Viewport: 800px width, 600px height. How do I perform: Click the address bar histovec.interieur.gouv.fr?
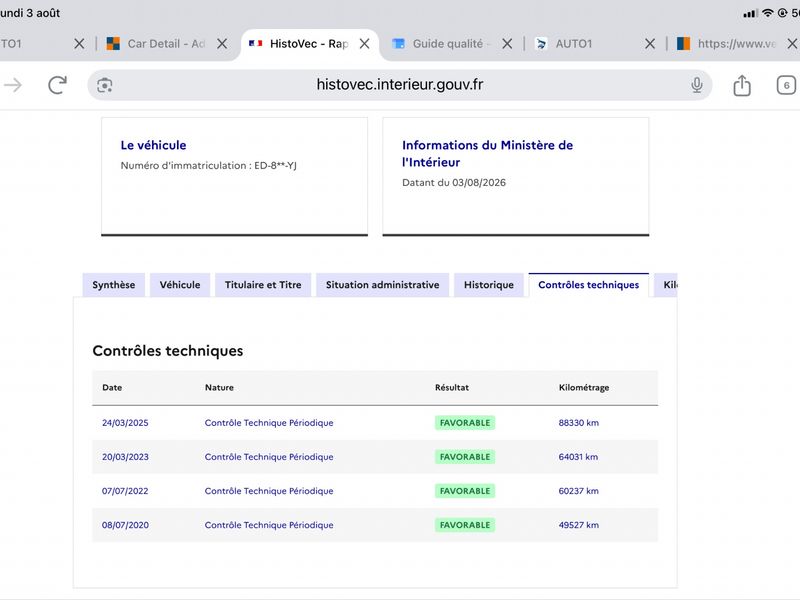coord(399,85)
